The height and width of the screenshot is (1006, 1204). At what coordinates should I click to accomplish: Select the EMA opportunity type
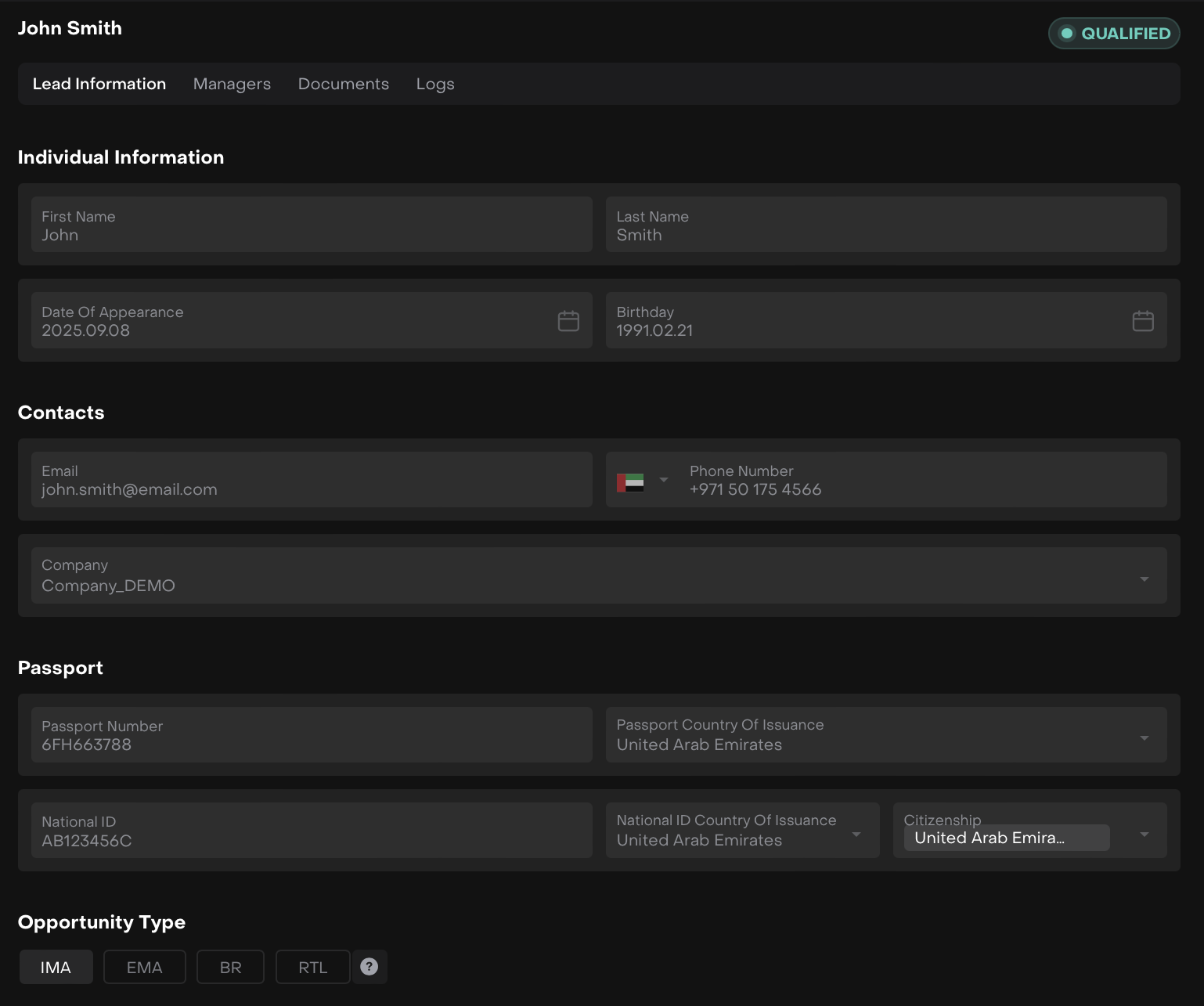(145, 968)
